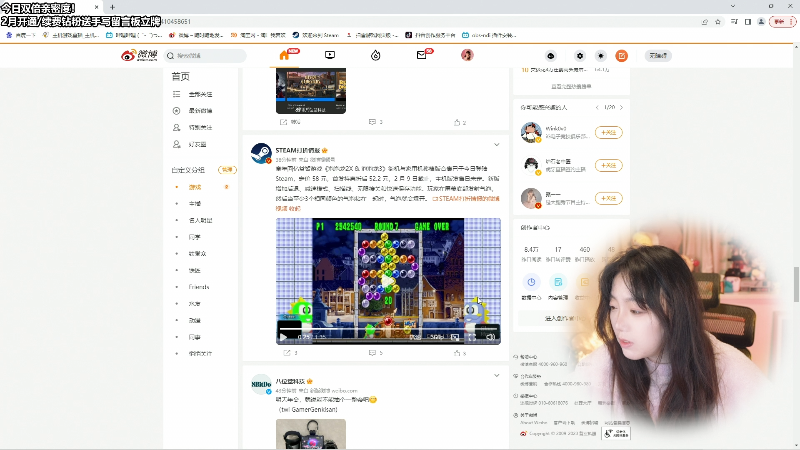Open the blue clock data center icon
Image resolution: width=800 pixels, height=450 pixels.
(x=531, y=282)
